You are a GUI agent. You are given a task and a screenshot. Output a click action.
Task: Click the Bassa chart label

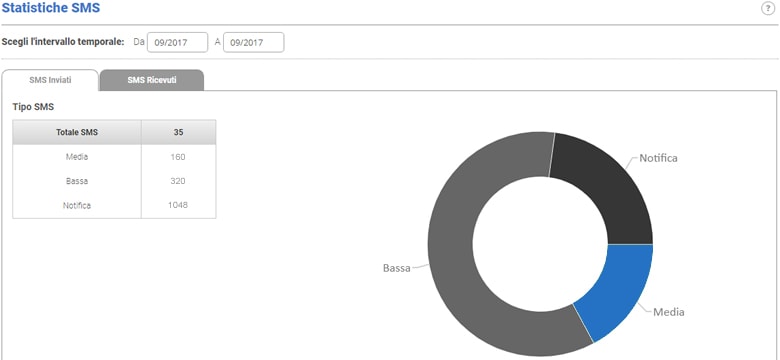pyautogui.click(x=396, y=268)
